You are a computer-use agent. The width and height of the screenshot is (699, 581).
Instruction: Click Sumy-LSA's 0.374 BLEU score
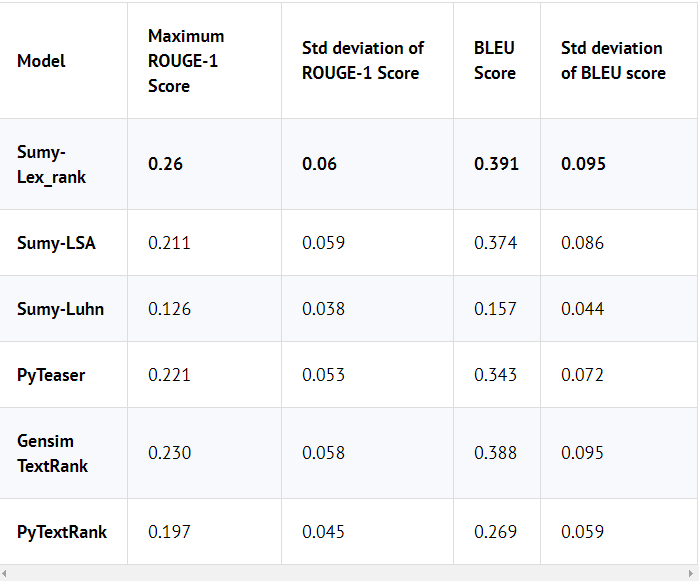point(496,243)
